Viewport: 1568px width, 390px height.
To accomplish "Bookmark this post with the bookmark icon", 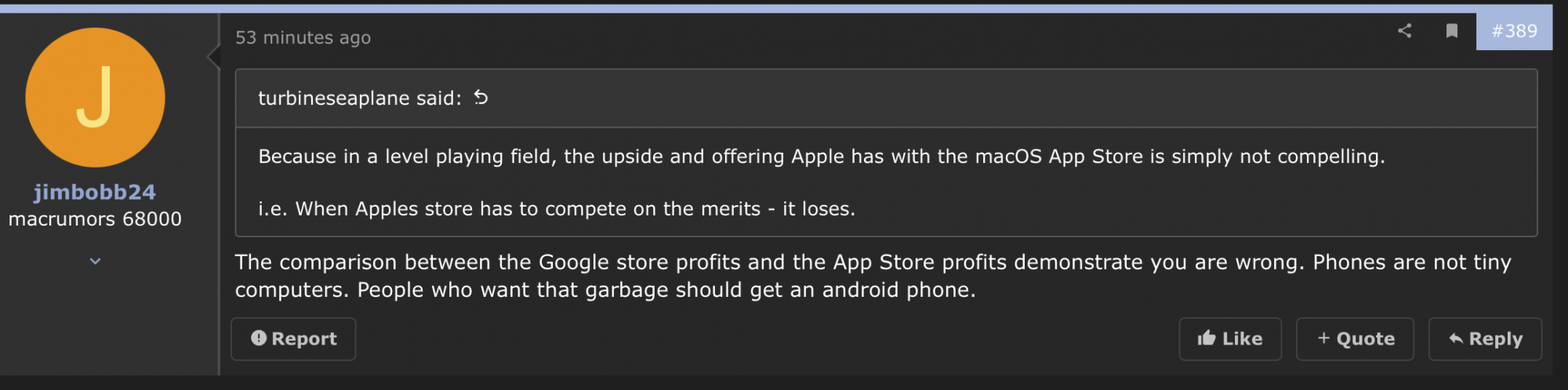I will pyautogui.click(x=1452, y=31).
